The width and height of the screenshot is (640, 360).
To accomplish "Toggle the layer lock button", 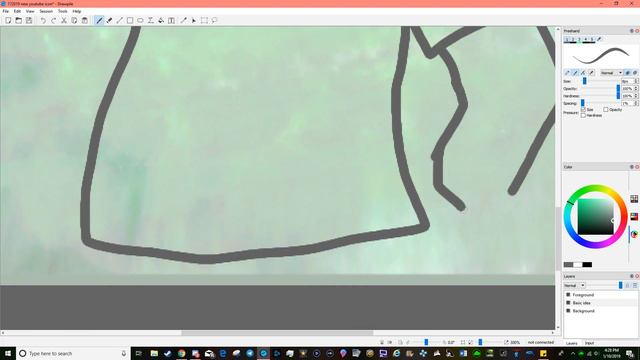I will 628,285.
